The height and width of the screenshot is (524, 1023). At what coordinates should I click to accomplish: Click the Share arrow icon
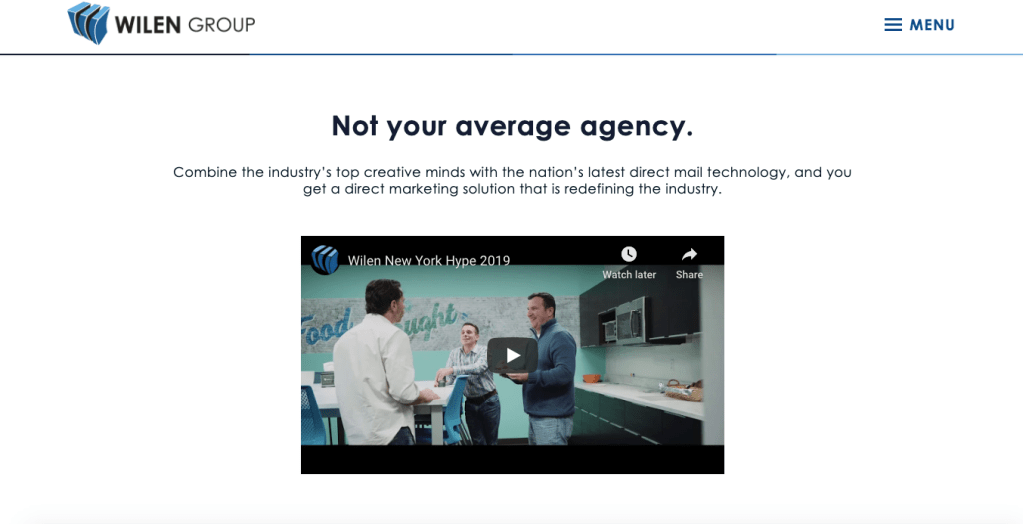[x=689, y=254]
